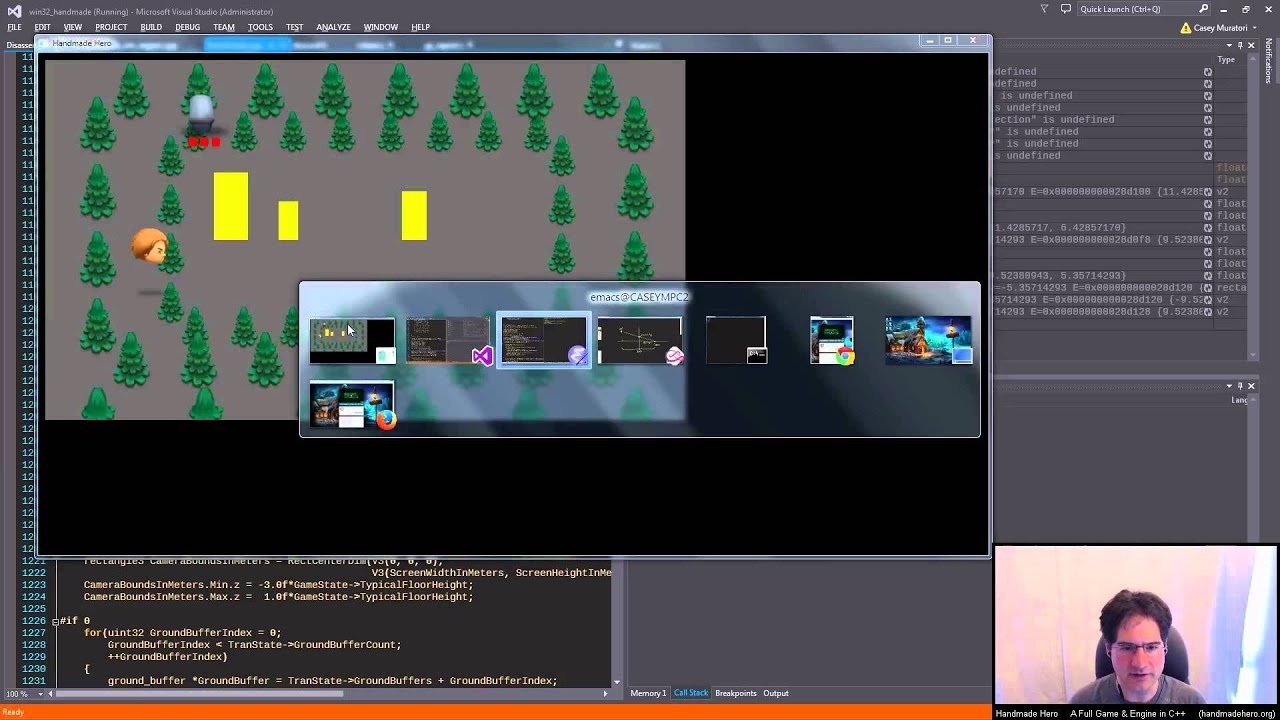Click the Quick Launch search magnifier icon
Image resolution: width=1280 pixels, height=720 pixels.
(x=1204, y=9)
